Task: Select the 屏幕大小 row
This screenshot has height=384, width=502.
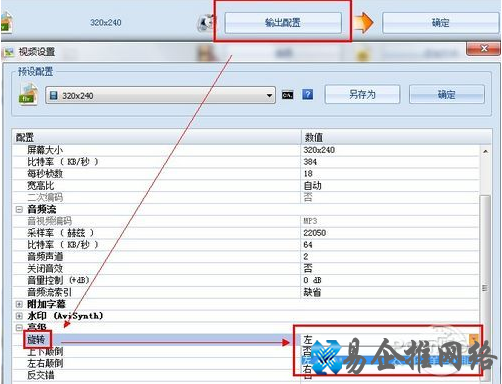Action: click(246, 150)
